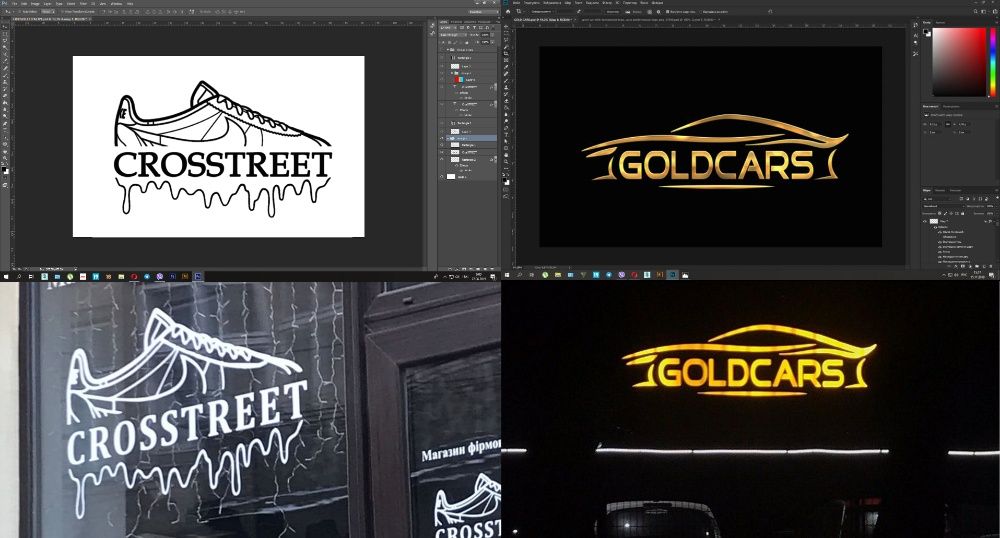This screenshot has height=538, width=1000.
Task: Click the Straighten icon in right Photoshop options bar
Action: [628, 11]
